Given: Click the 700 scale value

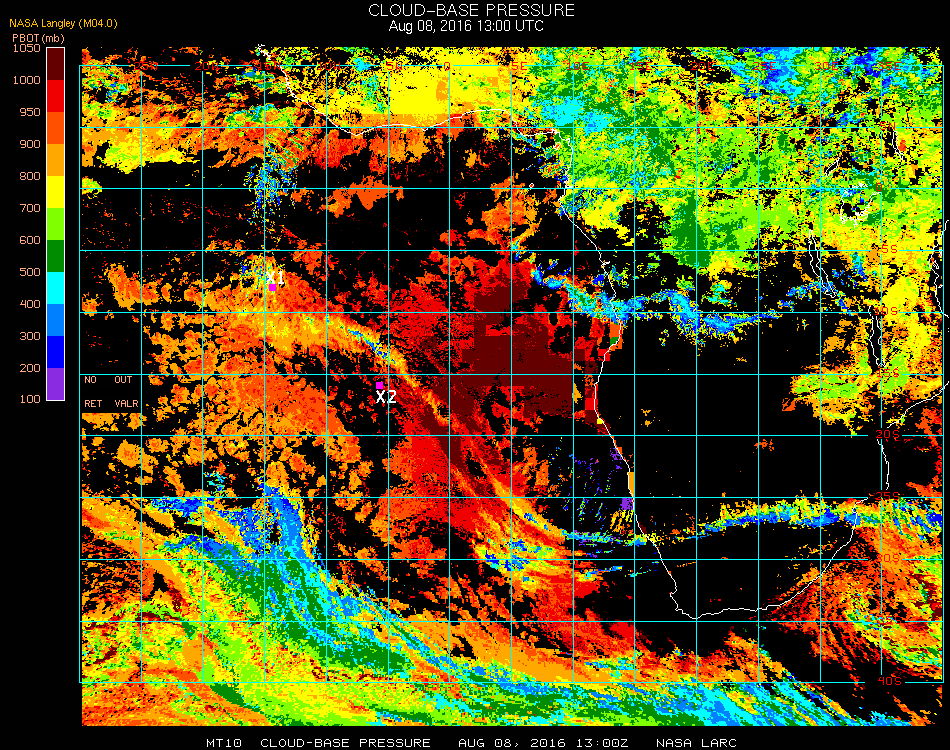Looking at the screenshot, I should (30, 208).
